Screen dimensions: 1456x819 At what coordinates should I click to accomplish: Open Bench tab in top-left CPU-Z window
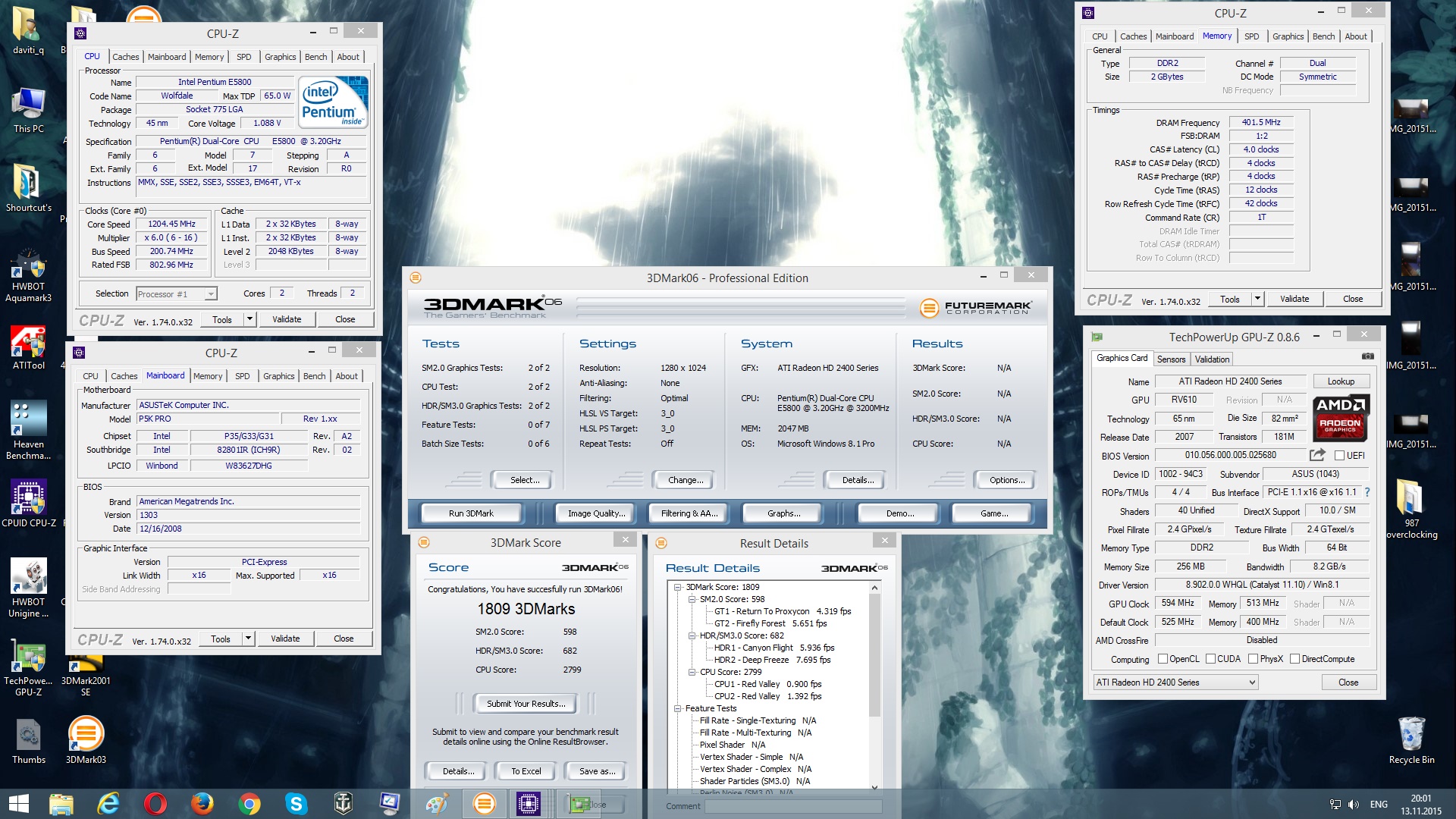click(x=315, y=57)
